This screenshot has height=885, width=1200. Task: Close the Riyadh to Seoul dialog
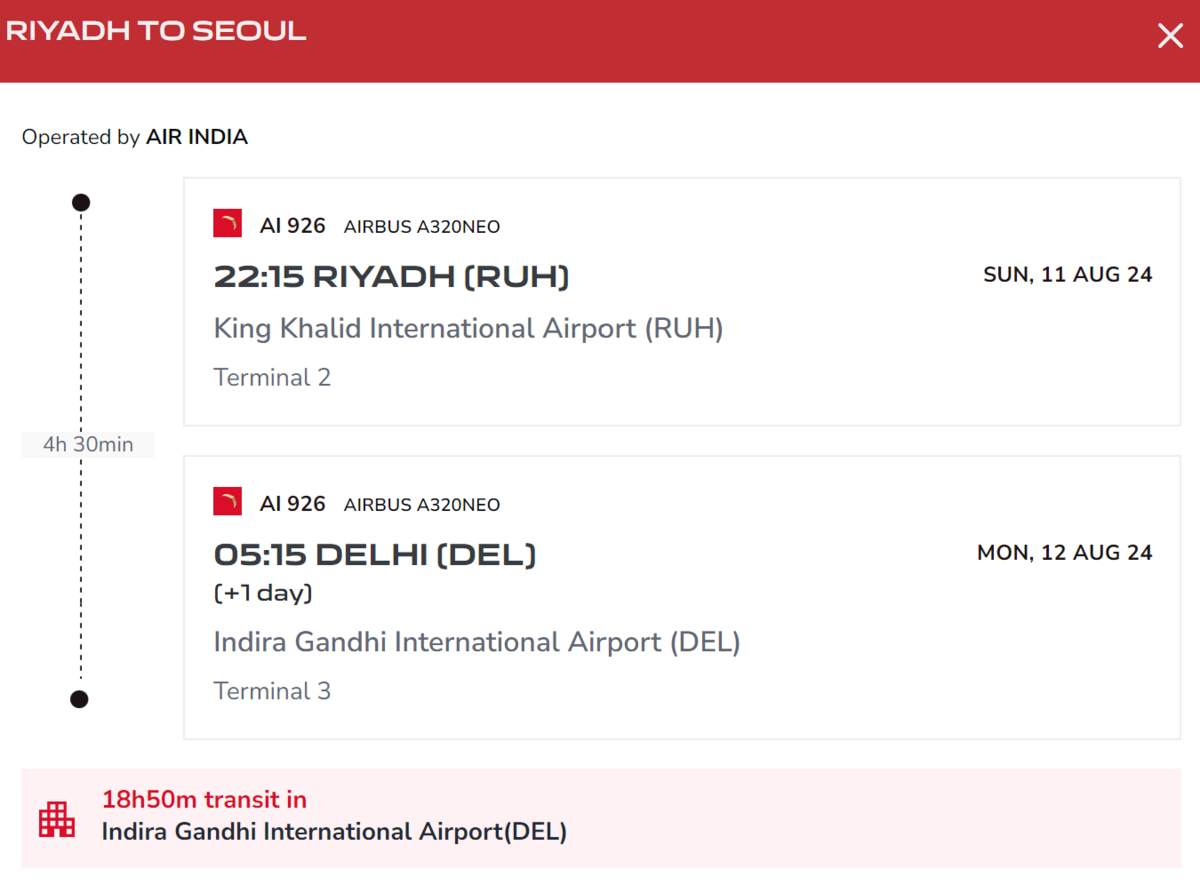(x=1170, y=37)
